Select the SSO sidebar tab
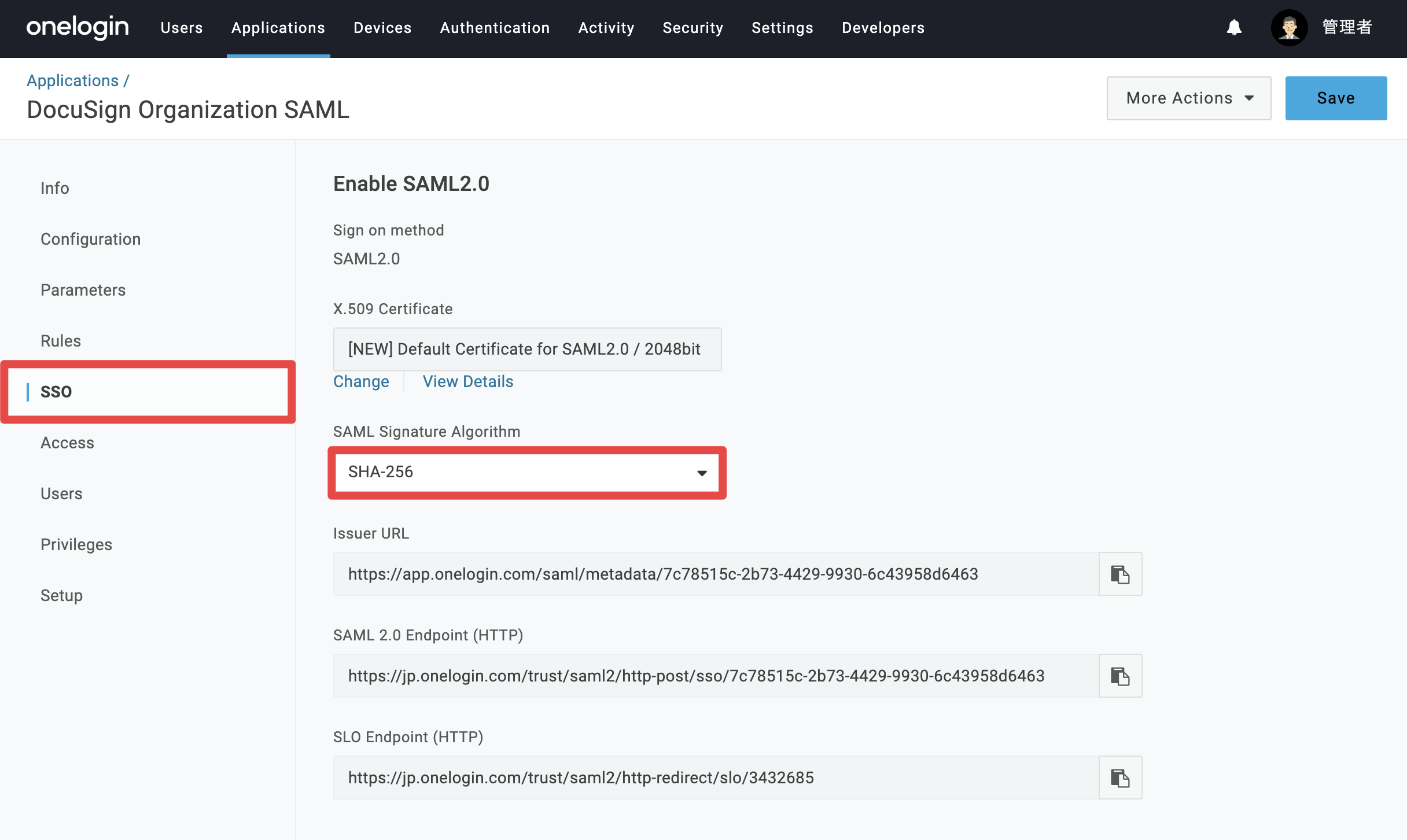This screenshot has width=1407, height=840. pyautogui.click(x=148, y=392)
